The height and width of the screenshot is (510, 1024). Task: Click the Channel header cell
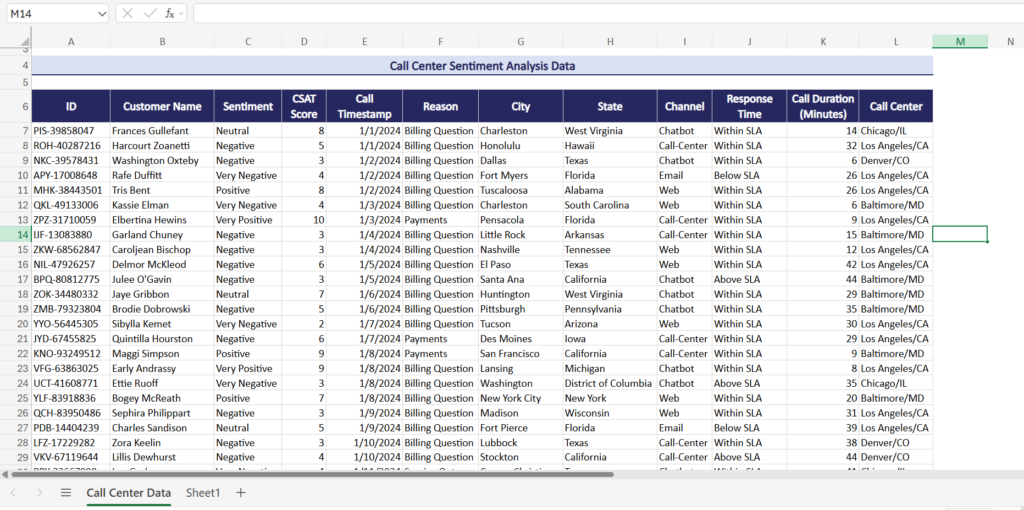[x=684, y=106]
